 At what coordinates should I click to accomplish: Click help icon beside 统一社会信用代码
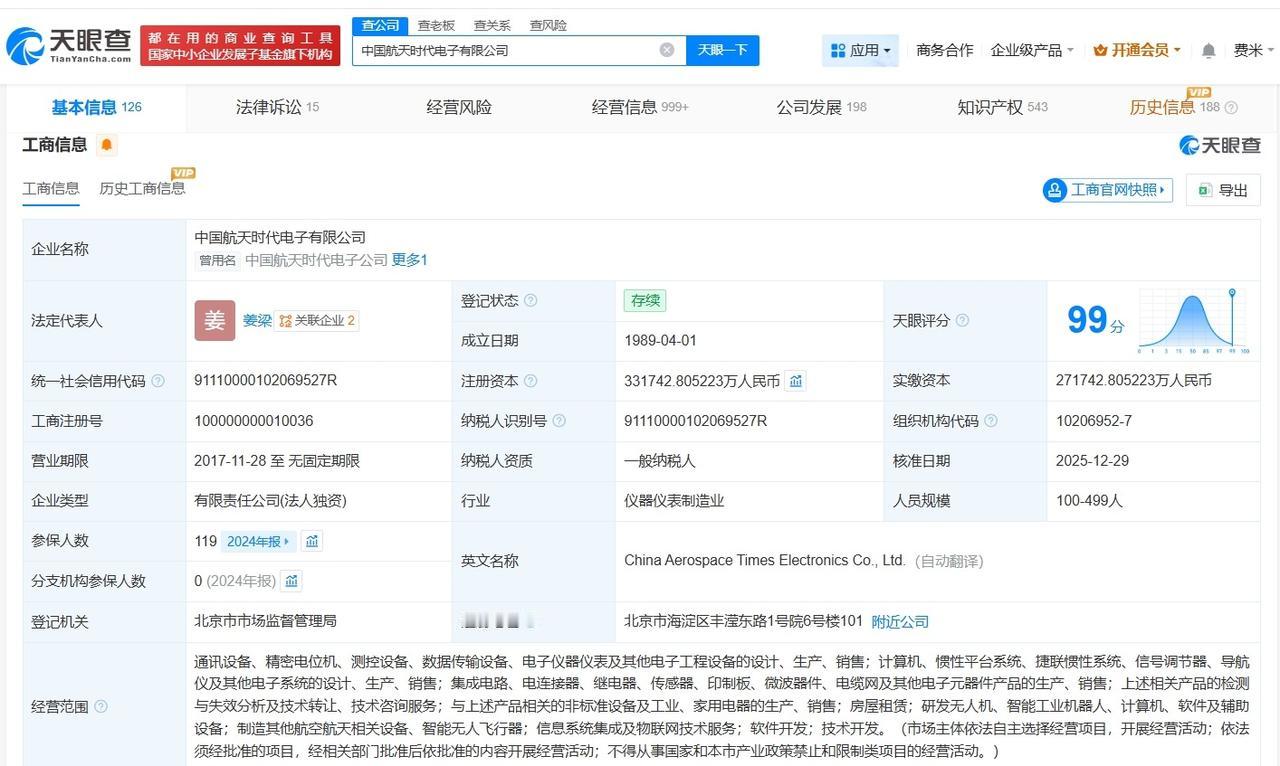click(x=158, y=381)
